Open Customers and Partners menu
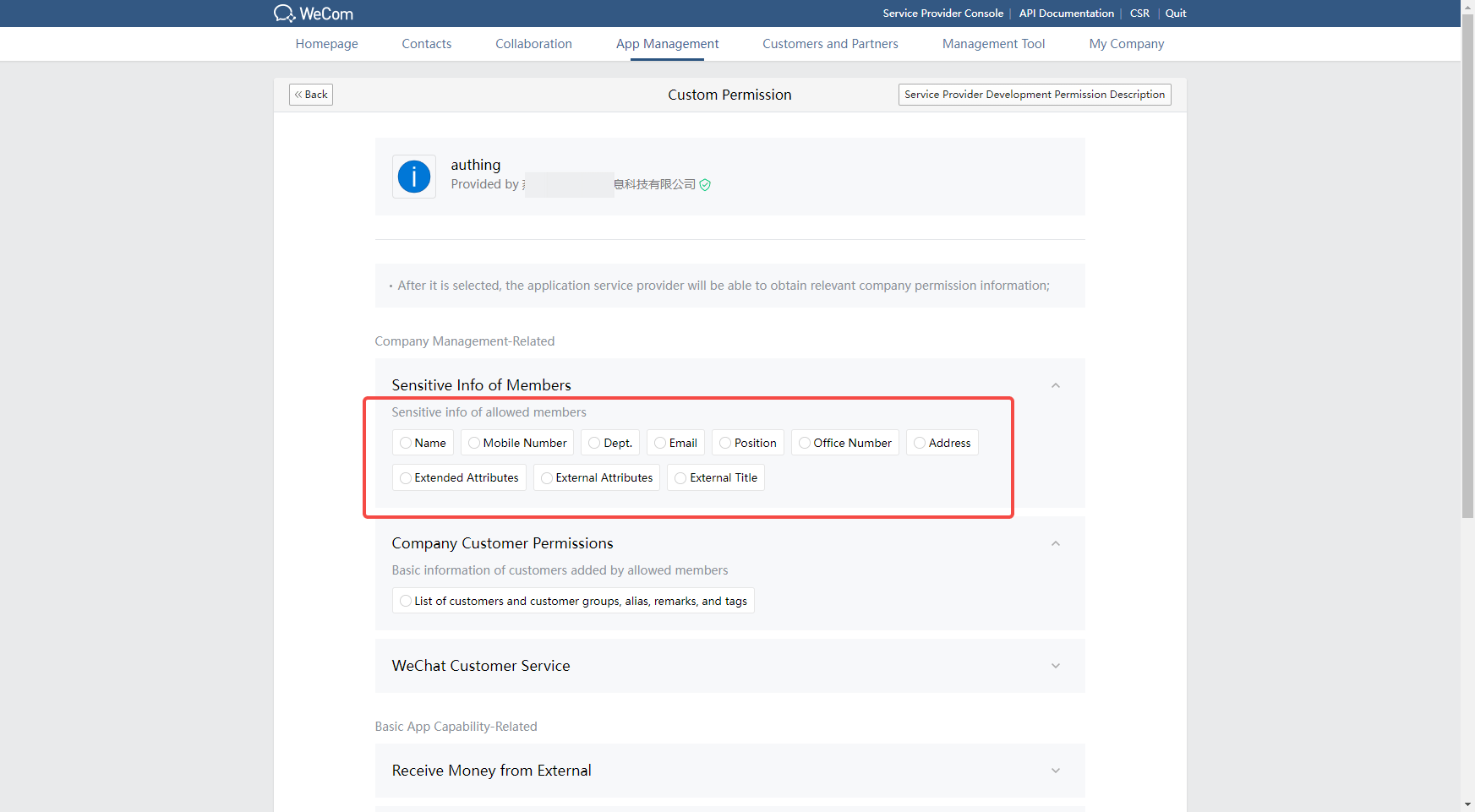1475x812 pixels. (830, 44)
